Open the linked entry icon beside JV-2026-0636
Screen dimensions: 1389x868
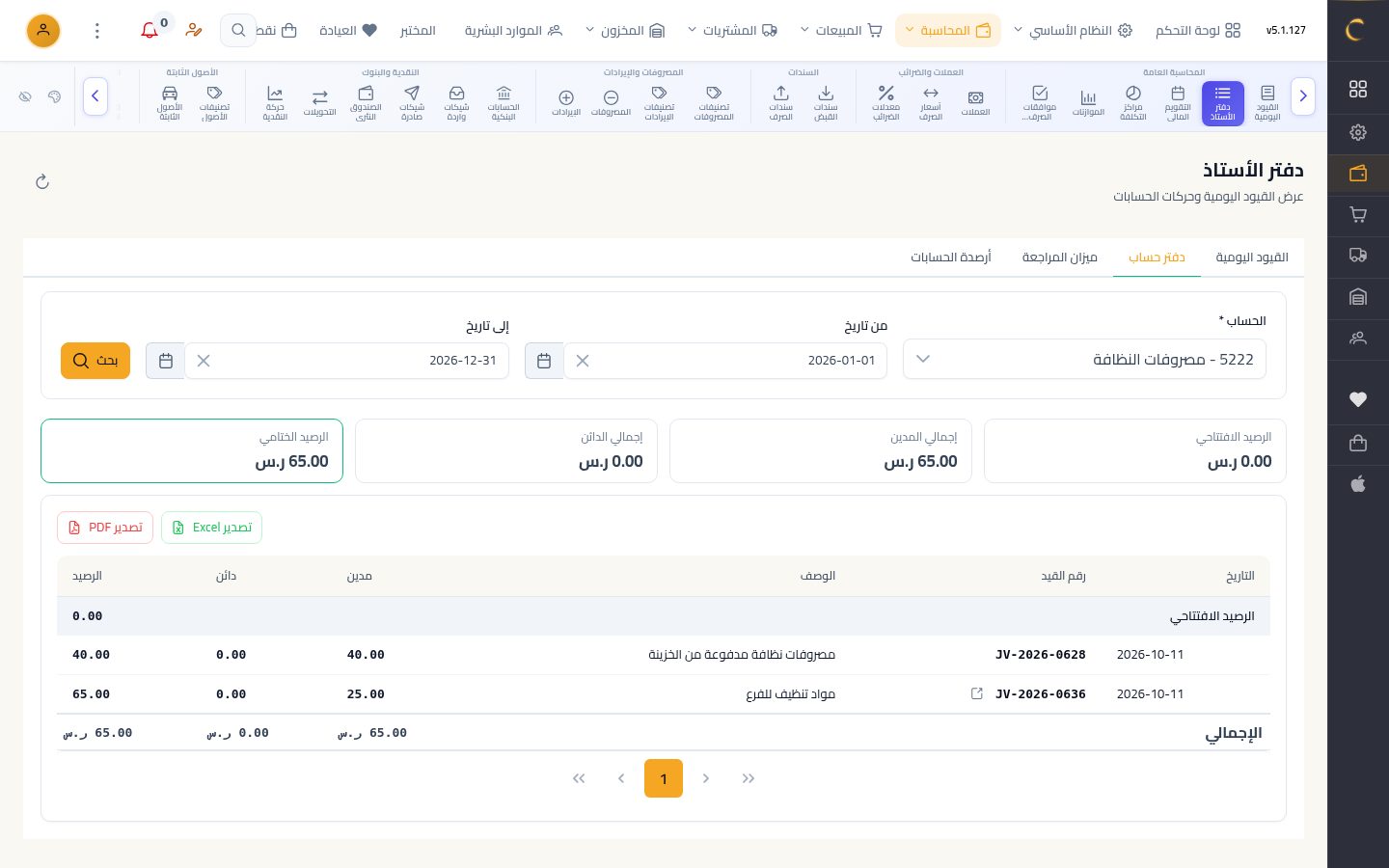(x=976, y=693)
